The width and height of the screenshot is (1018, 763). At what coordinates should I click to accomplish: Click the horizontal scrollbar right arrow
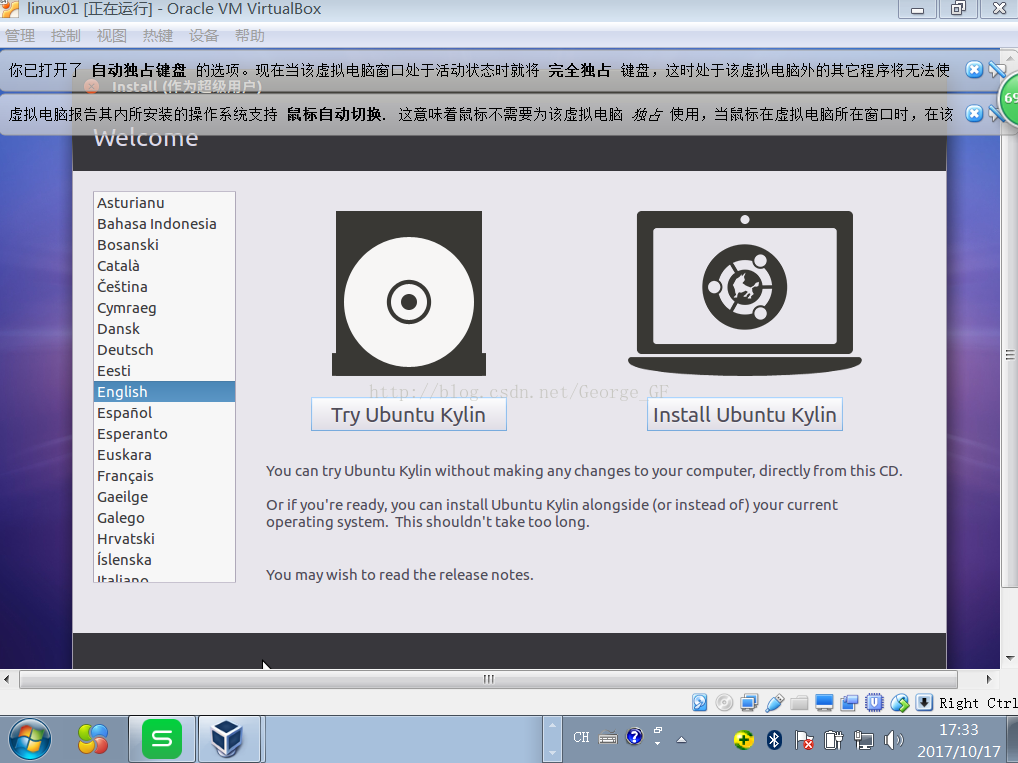tap(989, 679)
